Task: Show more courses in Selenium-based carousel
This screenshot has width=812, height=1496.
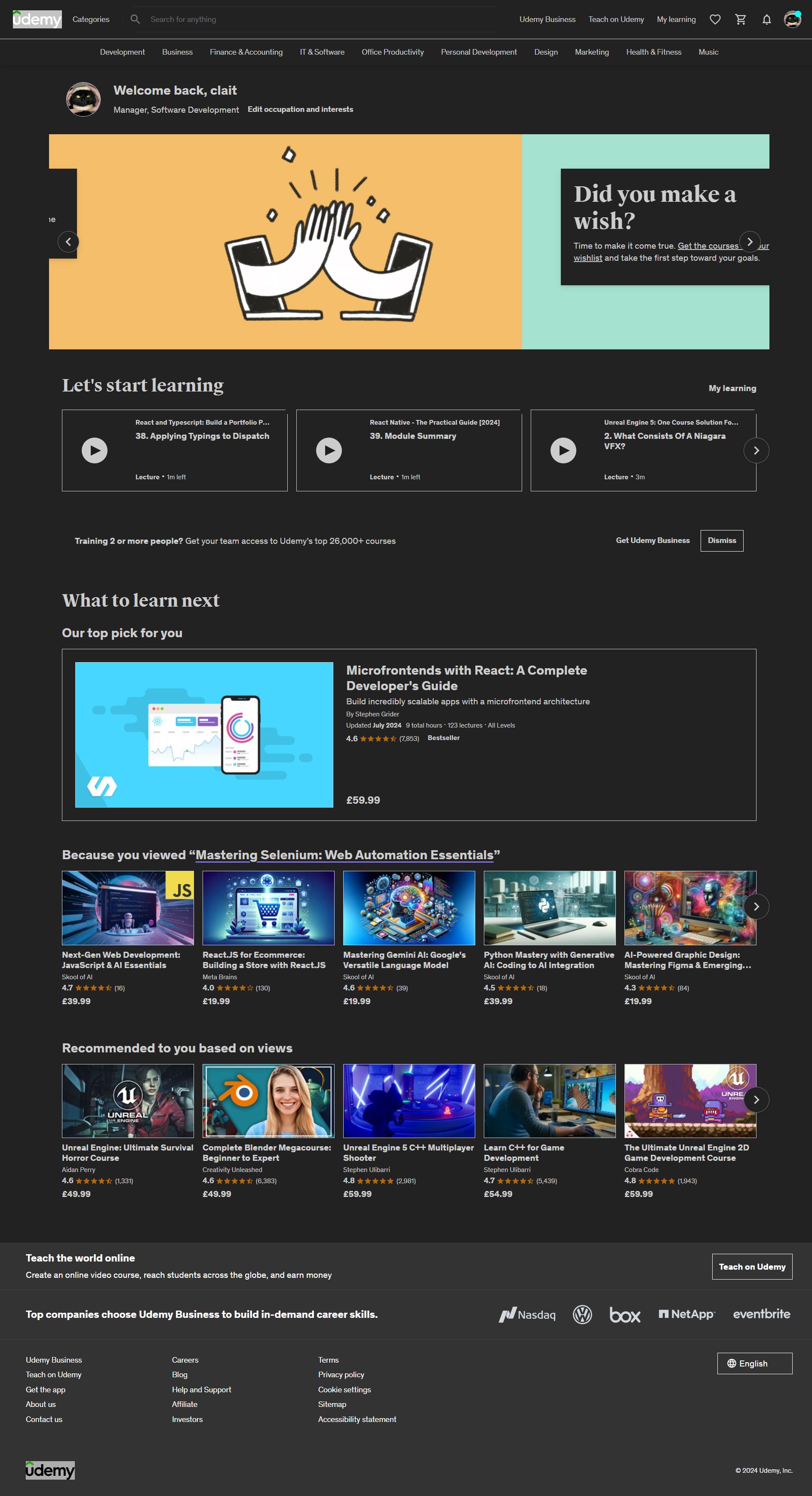Action: click(x=756, y=907)
